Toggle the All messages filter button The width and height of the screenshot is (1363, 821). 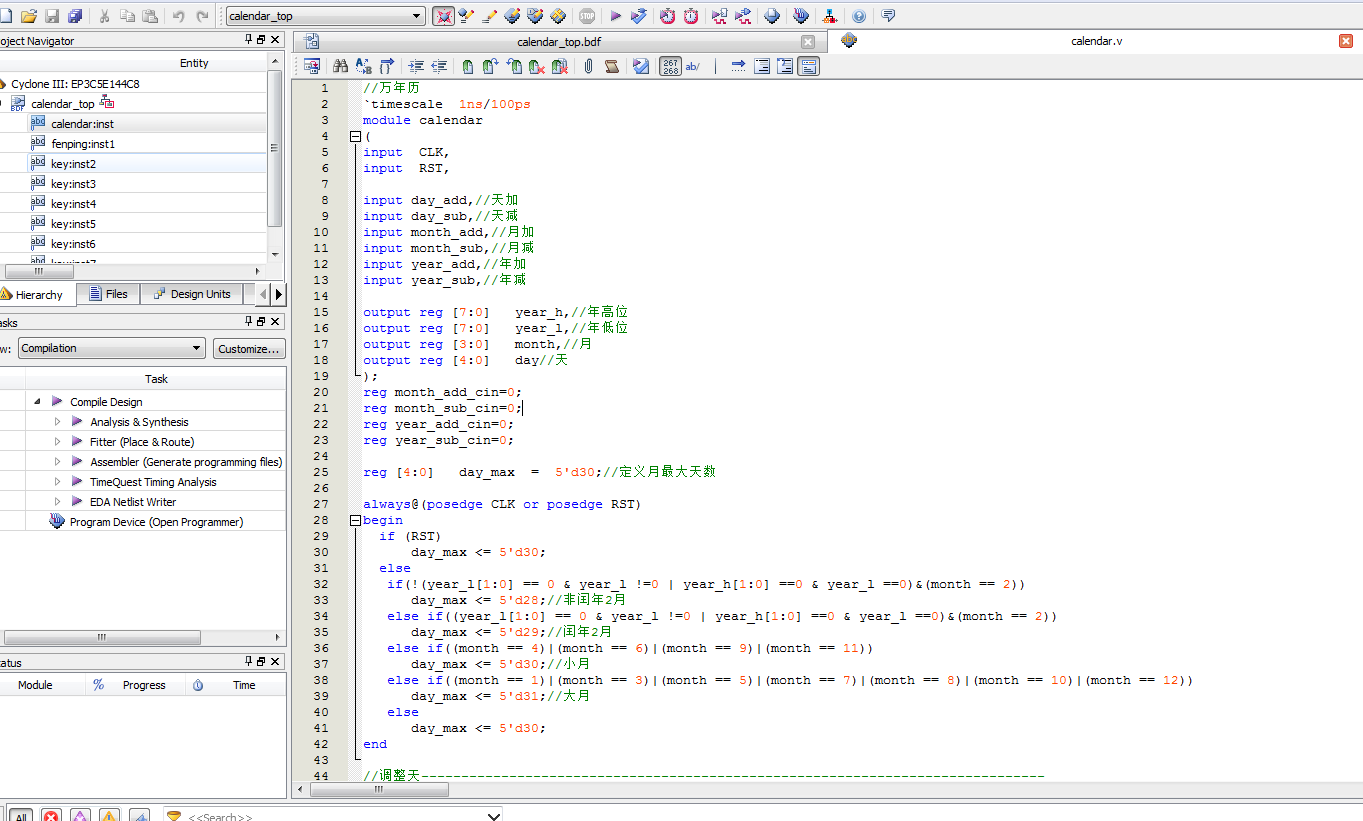20,816
